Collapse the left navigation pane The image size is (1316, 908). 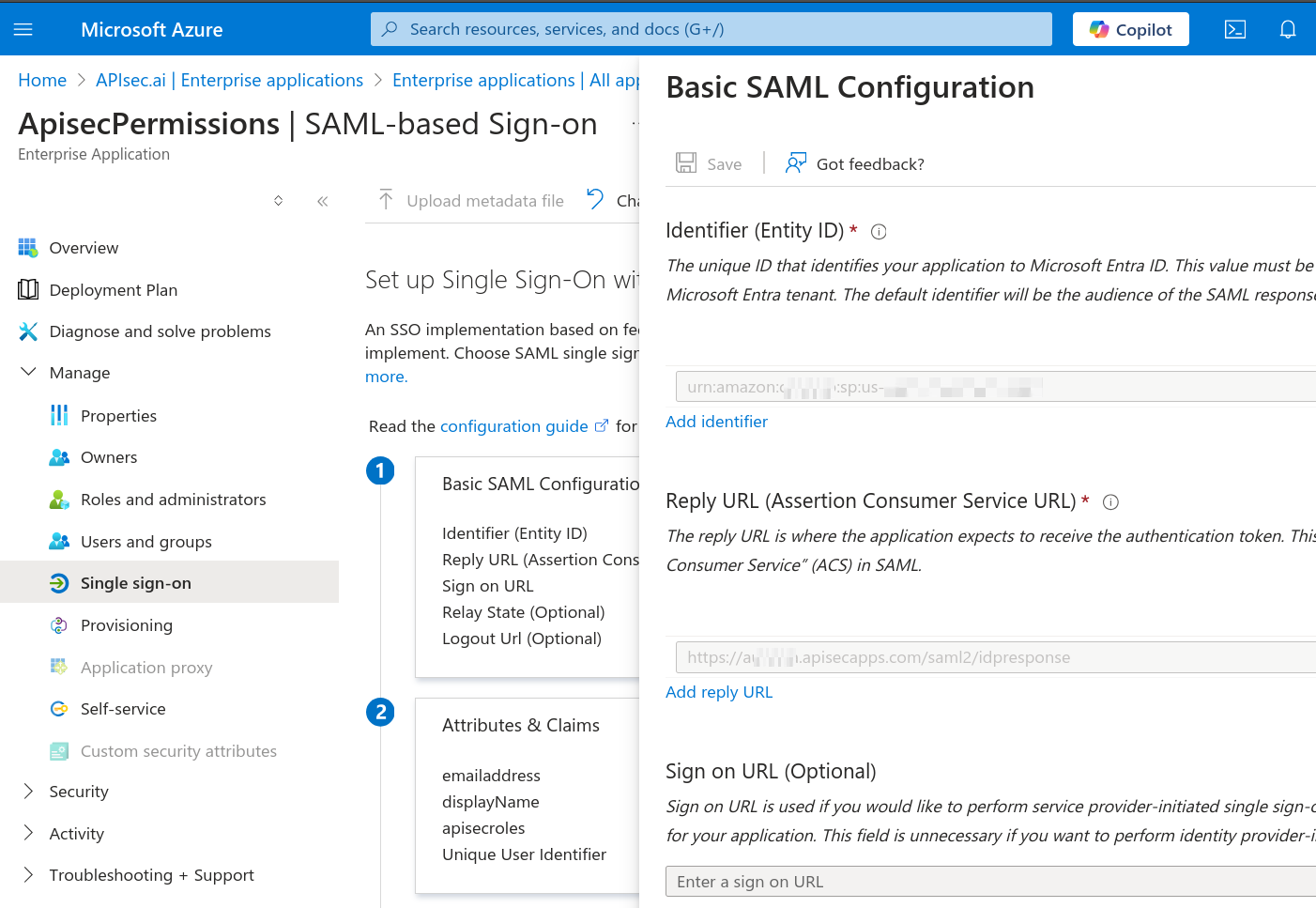[322, 201]
